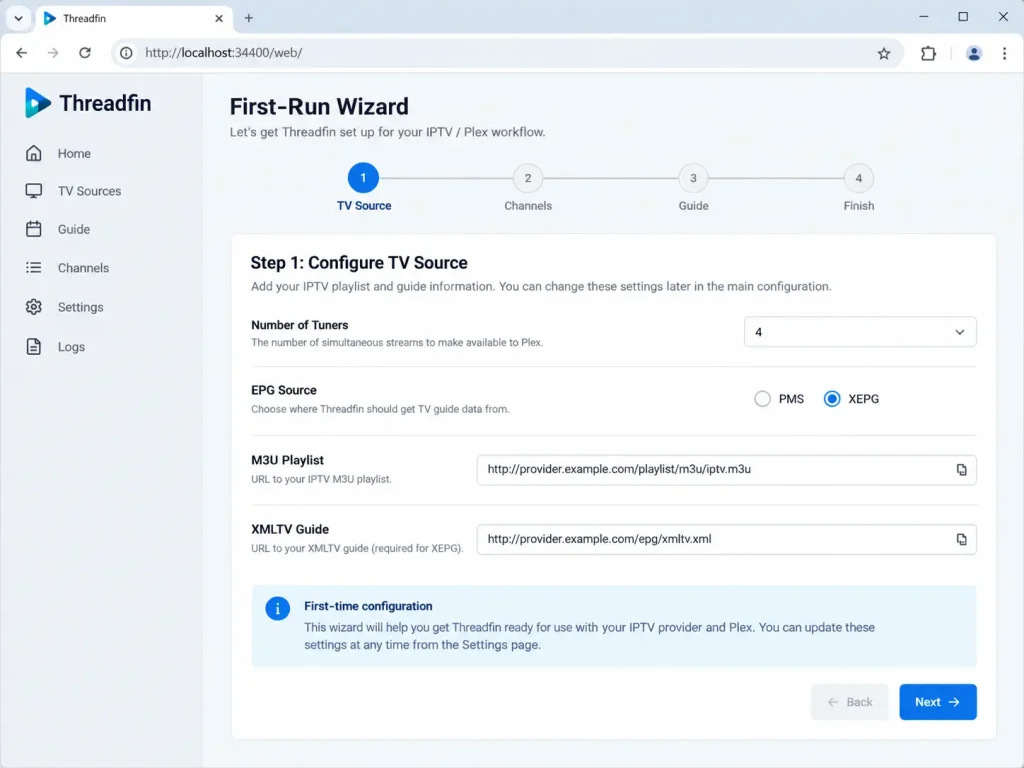
Task: Open the Number of Tuners dropdown
Action: [860, 332]
